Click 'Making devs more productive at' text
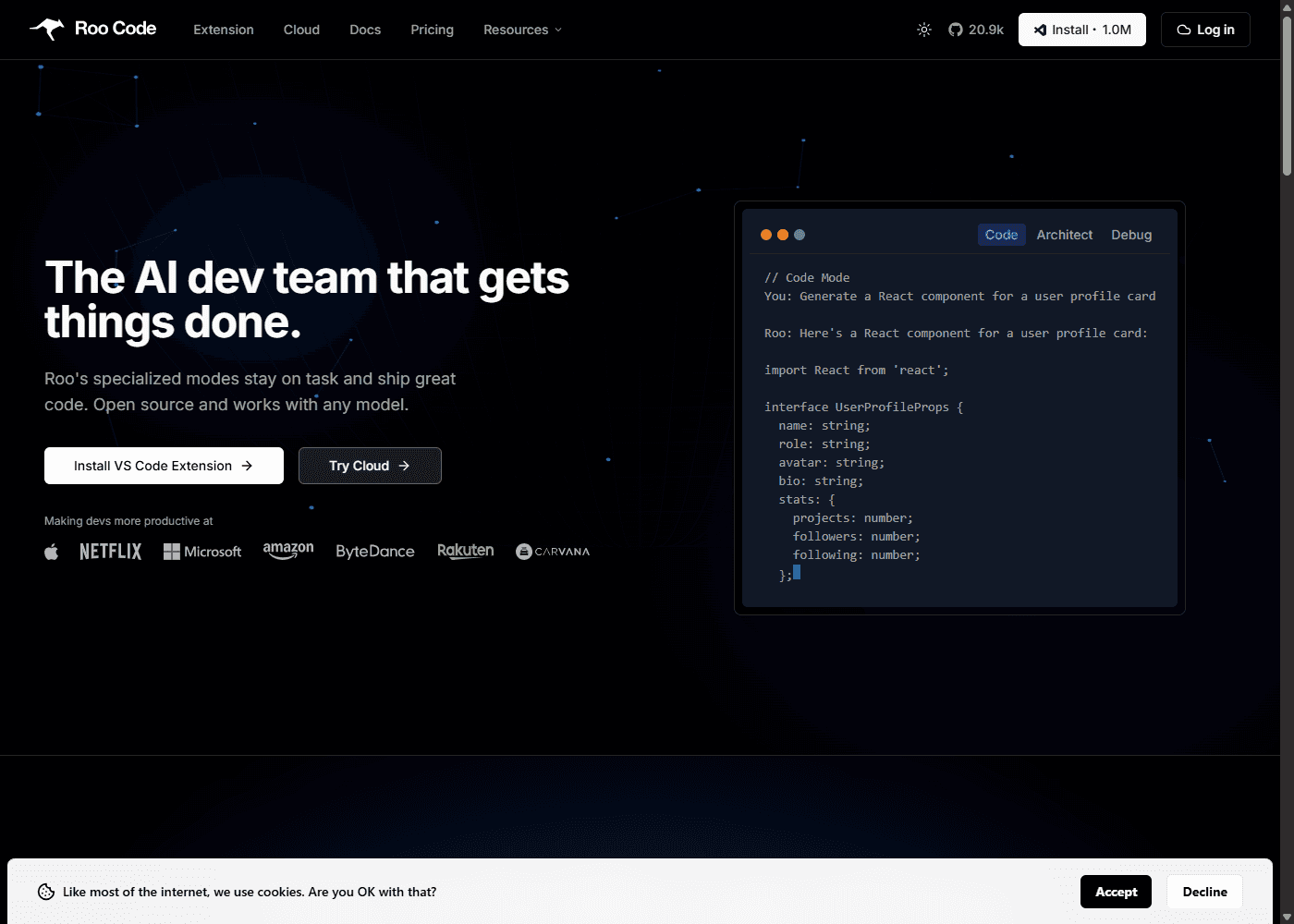Screen dimensions: 1294x924 click(x=128, y=521)
